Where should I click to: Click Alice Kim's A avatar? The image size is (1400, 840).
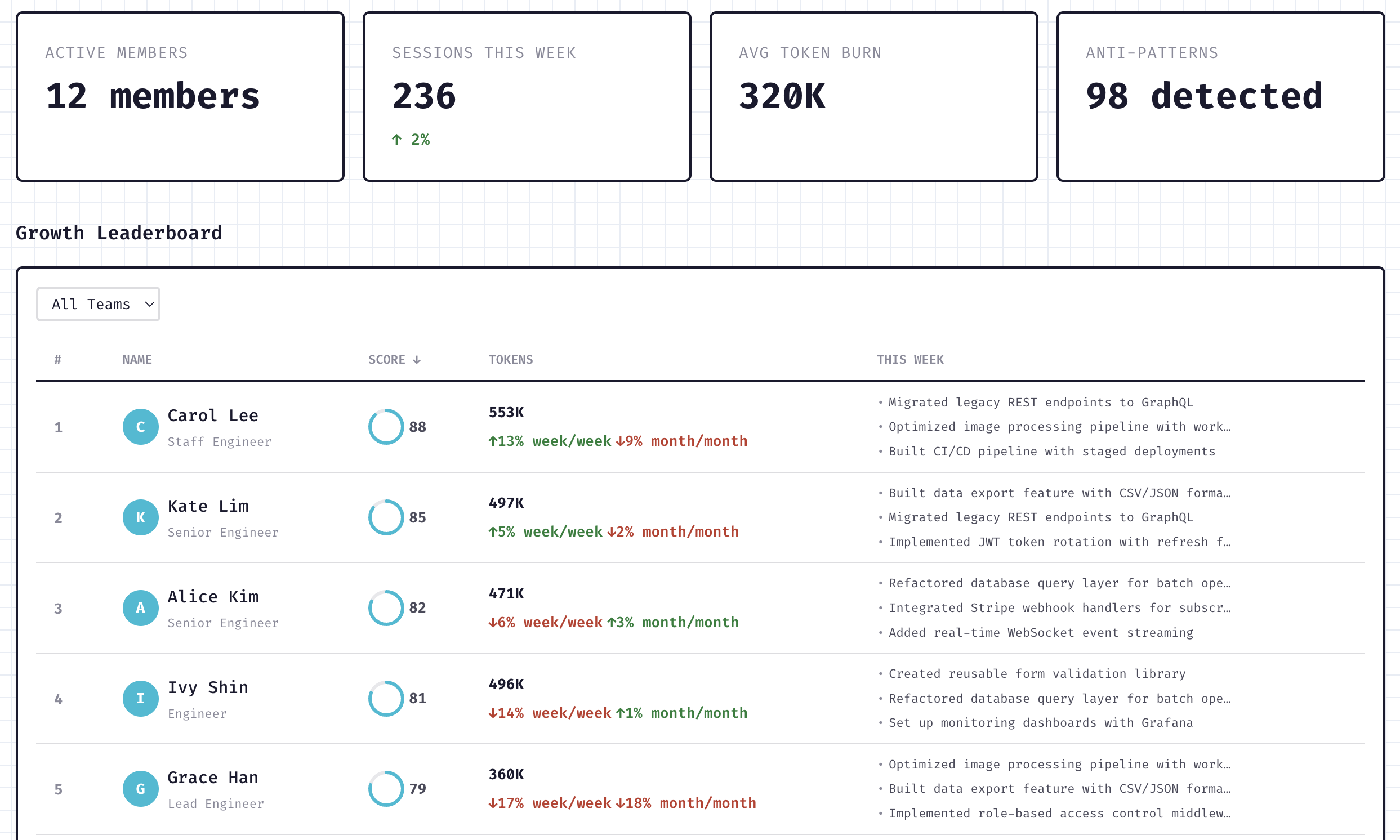[x=140, y=608]
